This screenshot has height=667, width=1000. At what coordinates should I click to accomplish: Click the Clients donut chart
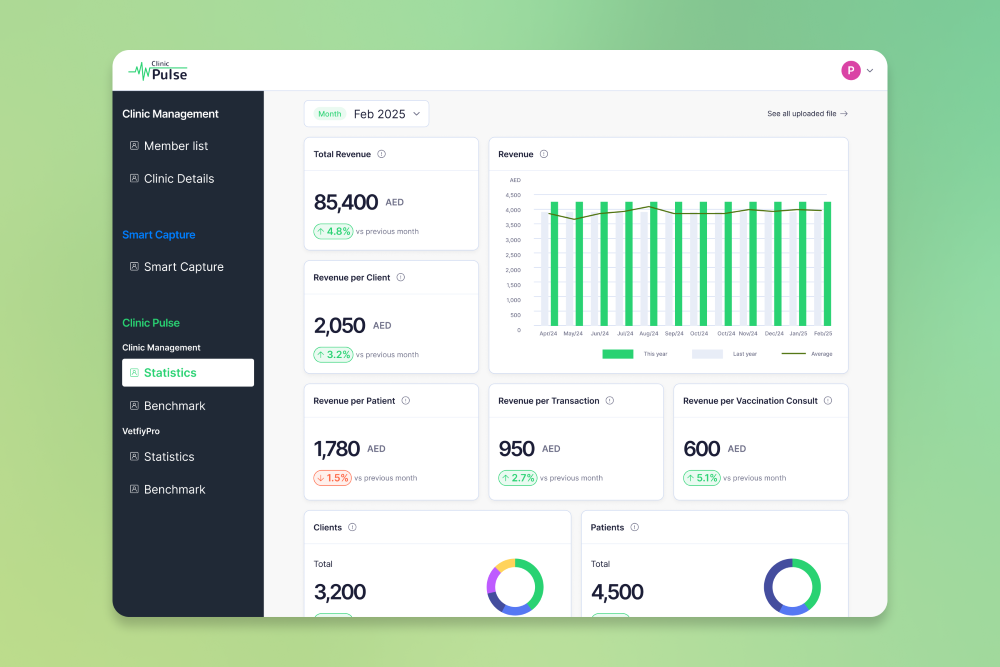515,586
